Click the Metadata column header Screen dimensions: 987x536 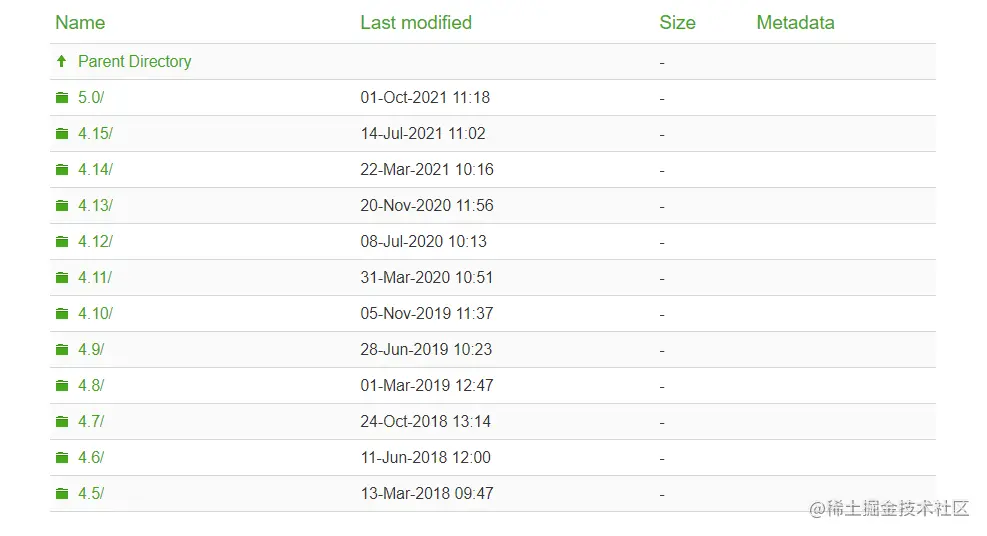795,23
